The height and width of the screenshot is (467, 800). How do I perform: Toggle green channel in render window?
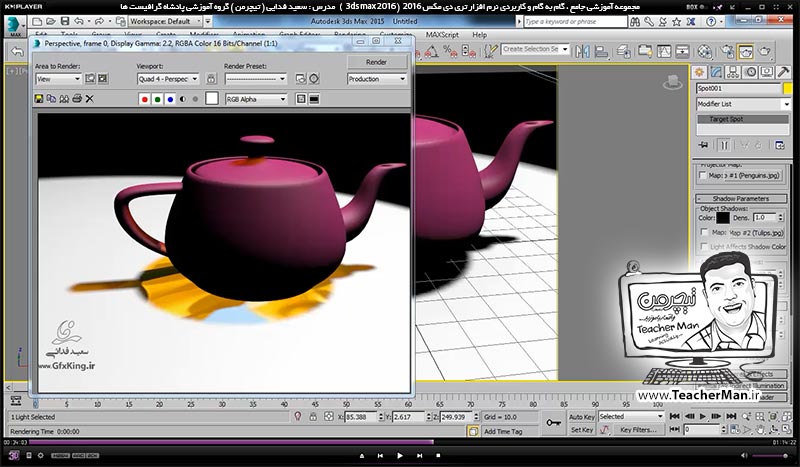157,99
